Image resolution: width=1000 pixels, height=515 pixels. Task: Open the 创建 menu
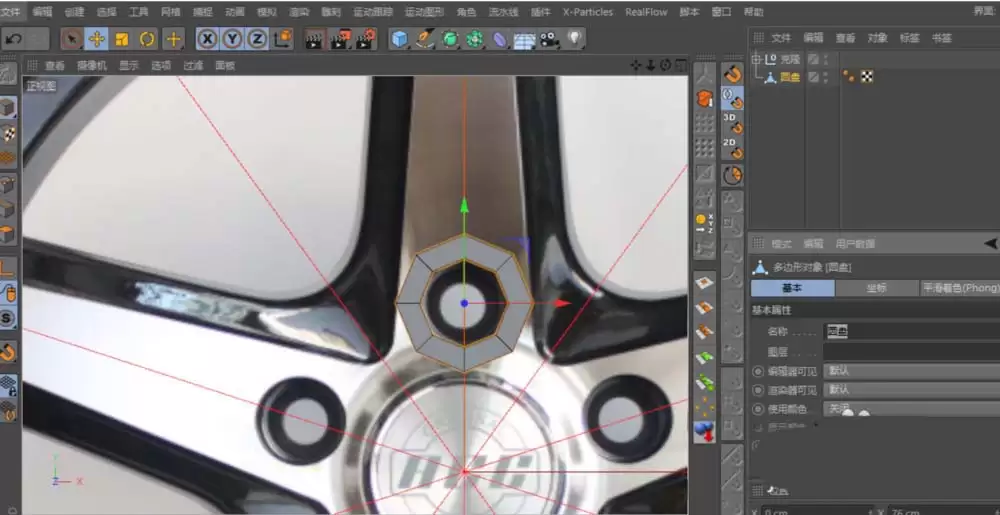[x=74, y=11]
